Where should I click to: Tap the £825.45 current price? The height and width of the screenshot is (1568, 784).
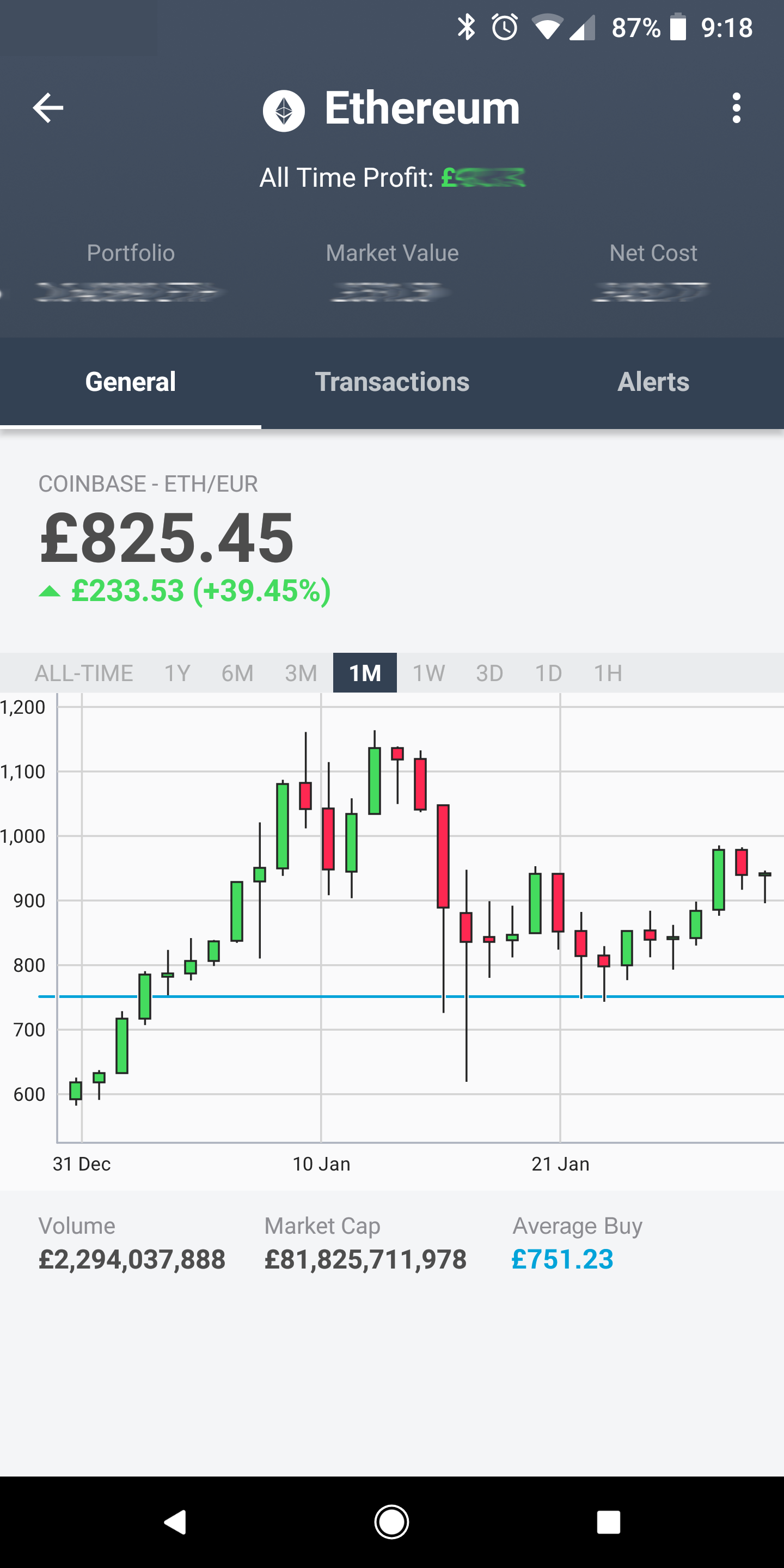167,537
